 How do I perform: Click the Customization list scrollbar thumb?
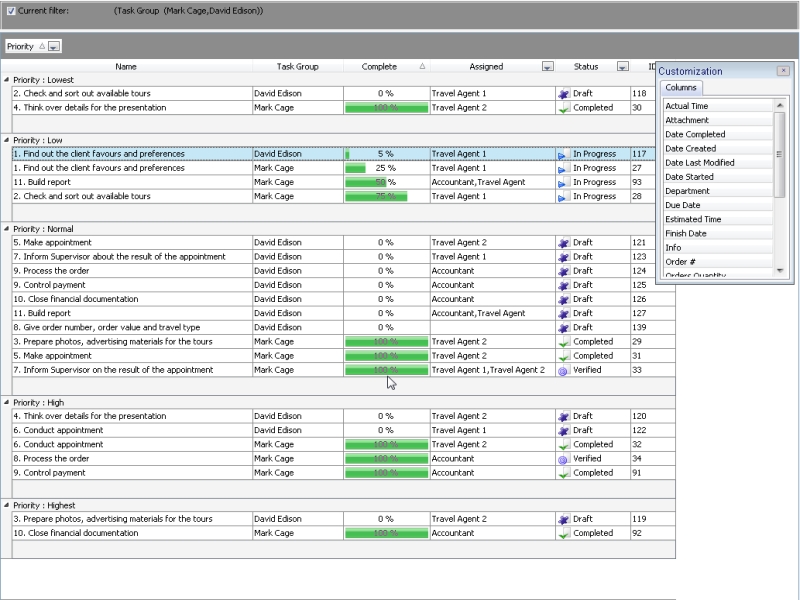tap(780, 154)
